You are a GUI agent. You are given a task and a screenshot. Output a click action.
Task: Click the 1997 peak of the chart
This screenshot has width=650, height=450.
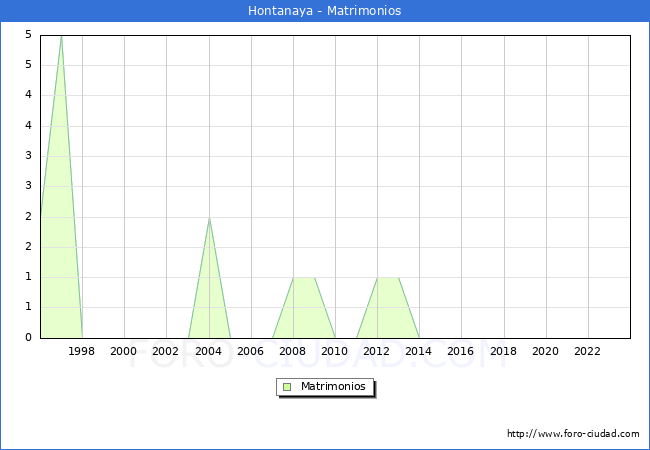click(61, 36)
